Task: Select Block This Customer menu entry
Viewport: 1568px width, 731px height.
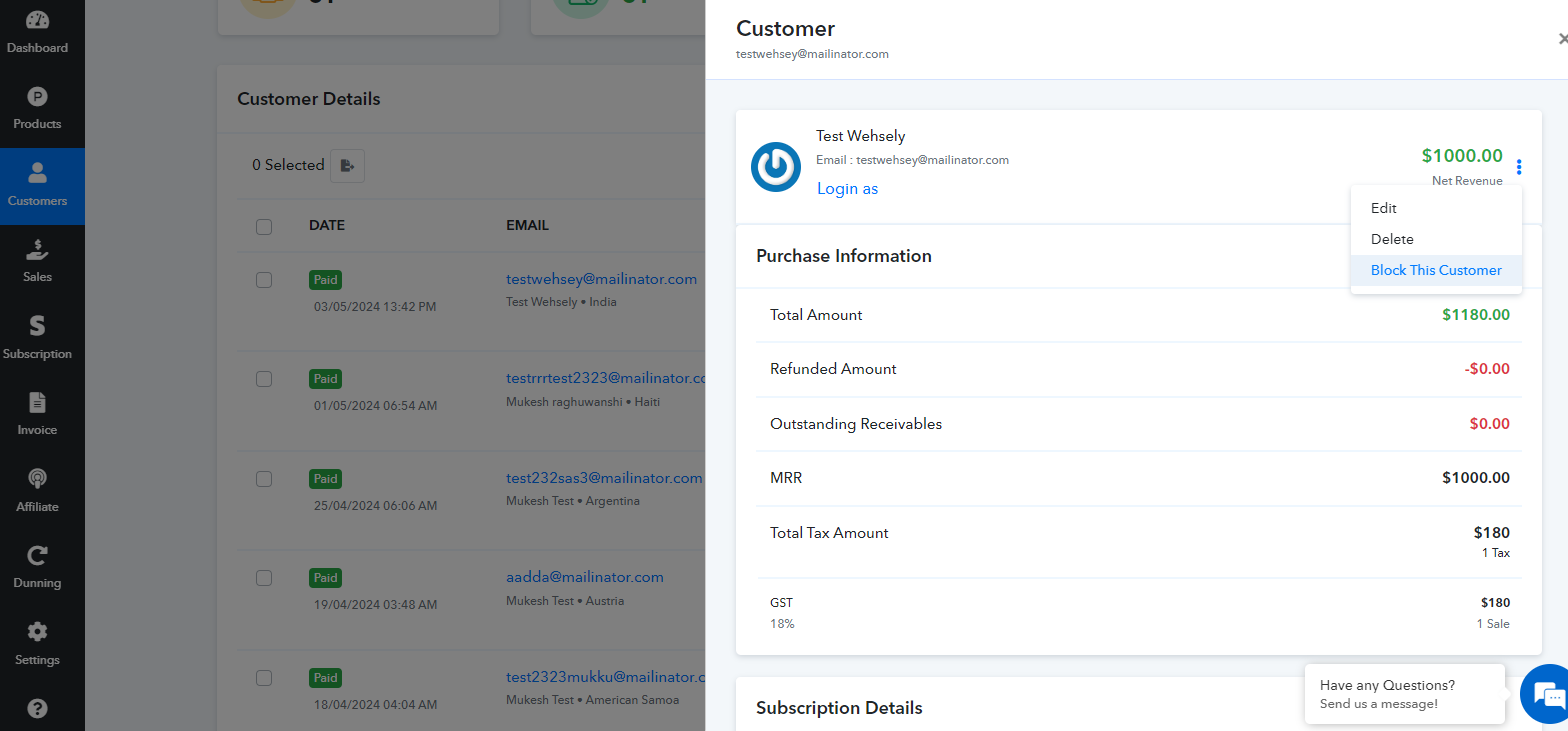Action: click(x=1436, y=270)
